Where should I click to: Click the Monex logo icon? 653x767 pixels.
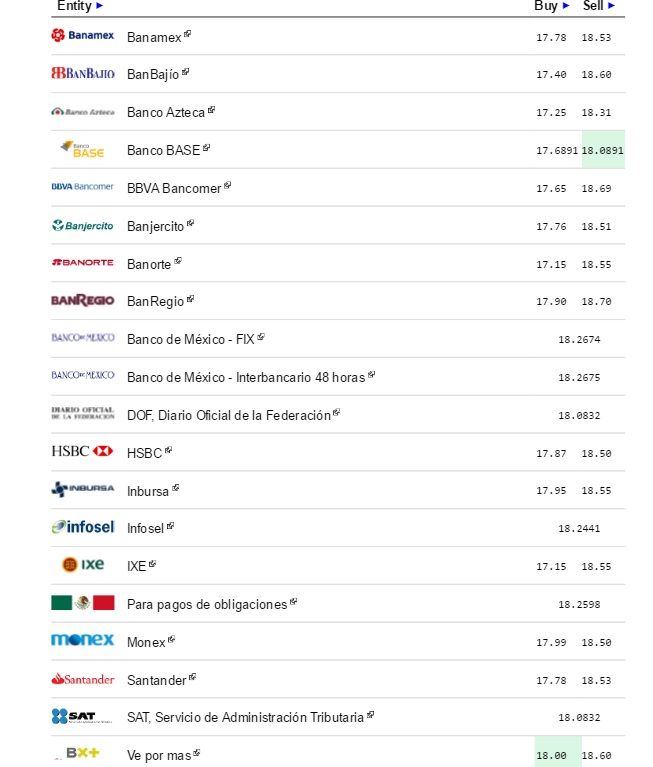coord(82,640)
